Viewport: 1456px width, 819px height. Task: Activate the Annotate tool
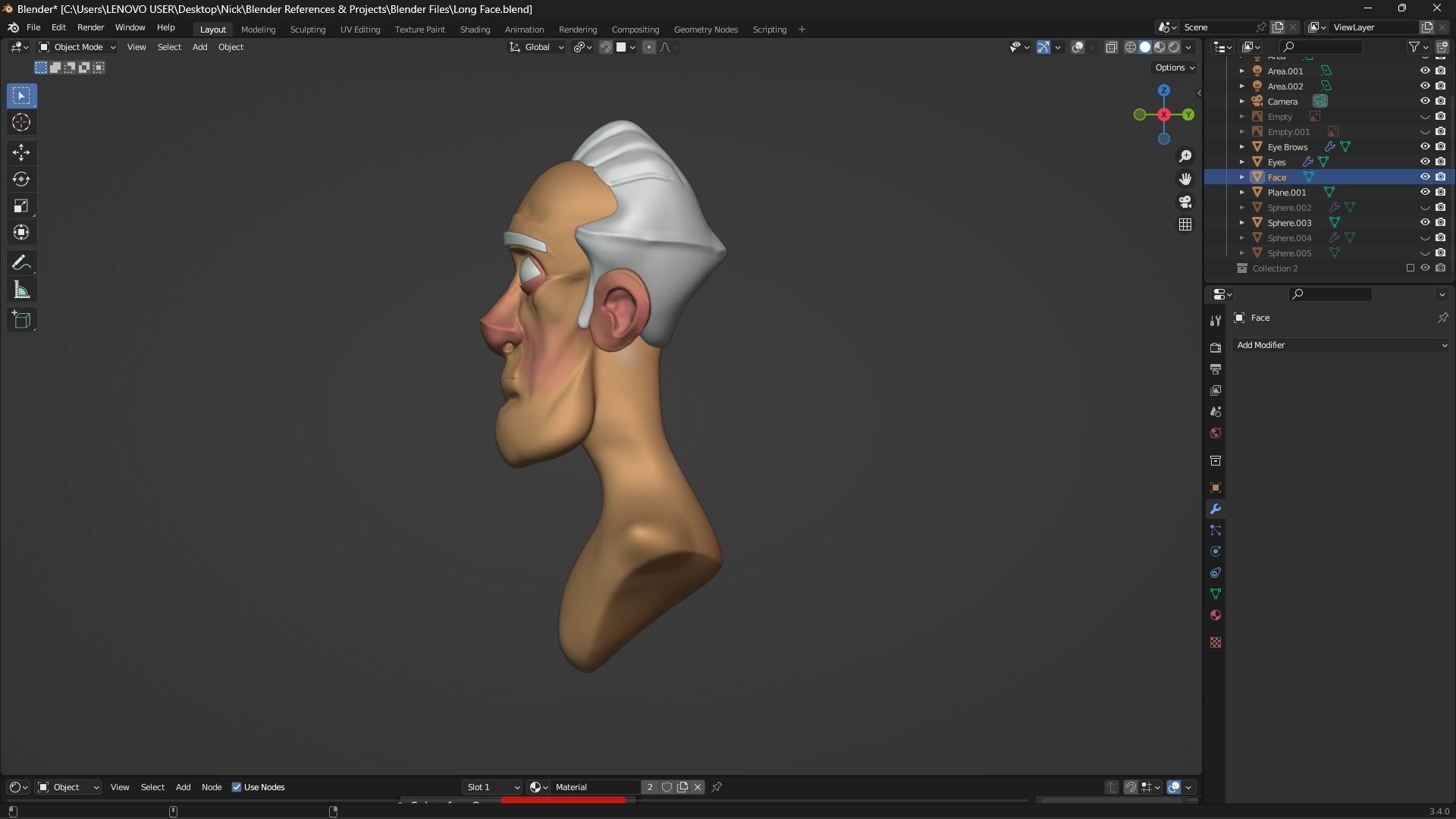pyautogui.click(x=21, y=263)
